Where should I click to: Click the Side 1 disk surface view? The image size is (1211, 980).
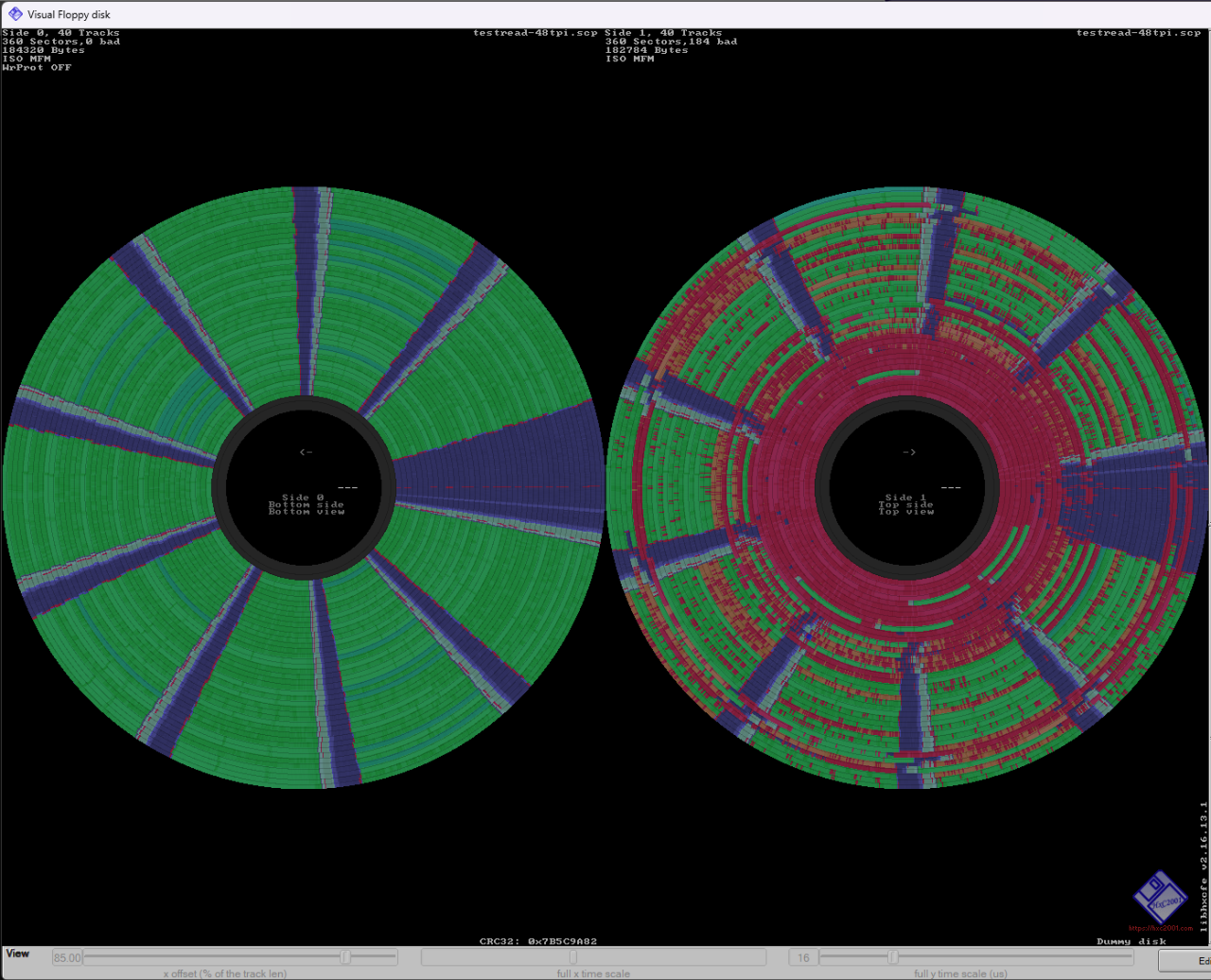pos(907,487)
